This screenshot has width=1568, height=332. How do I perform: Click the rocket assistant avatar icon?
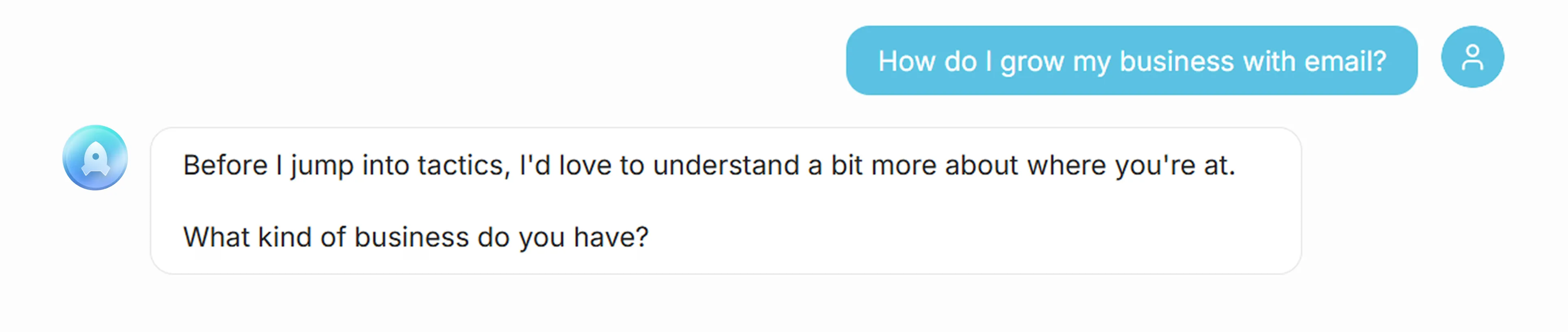[95, 158]
